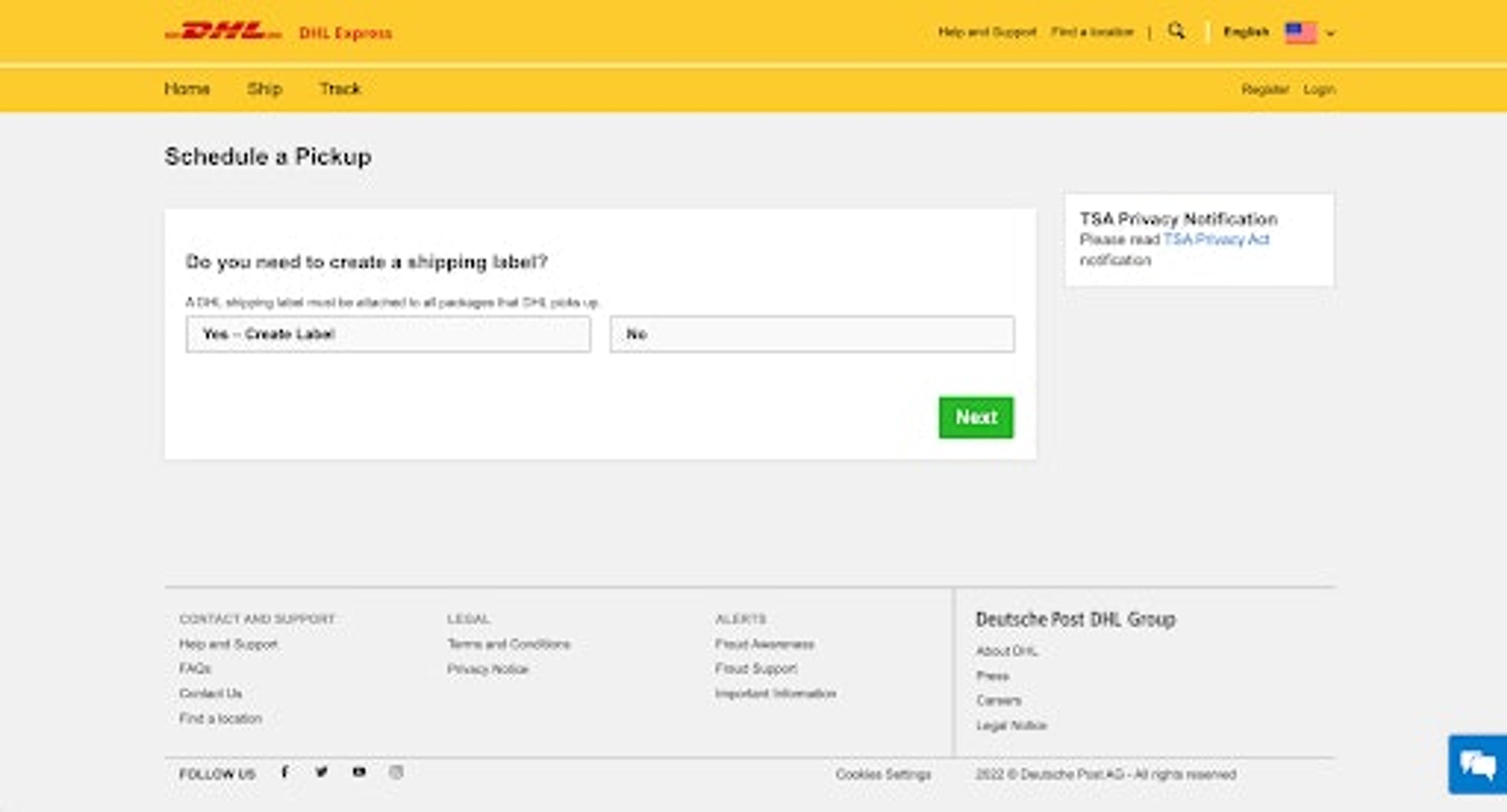
Task: Open the Legal Notice link
Action: click(x=1011, y=726)
